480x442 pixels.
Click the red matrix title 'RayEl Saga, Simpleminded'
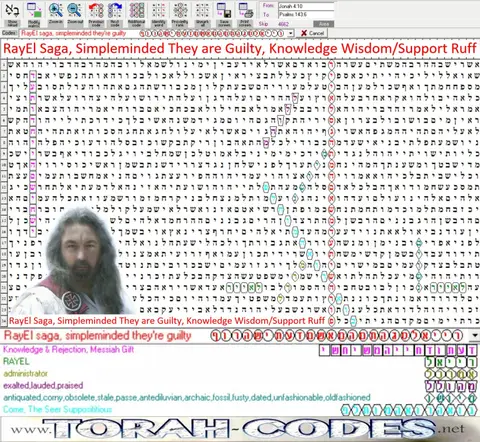(239, 48)
